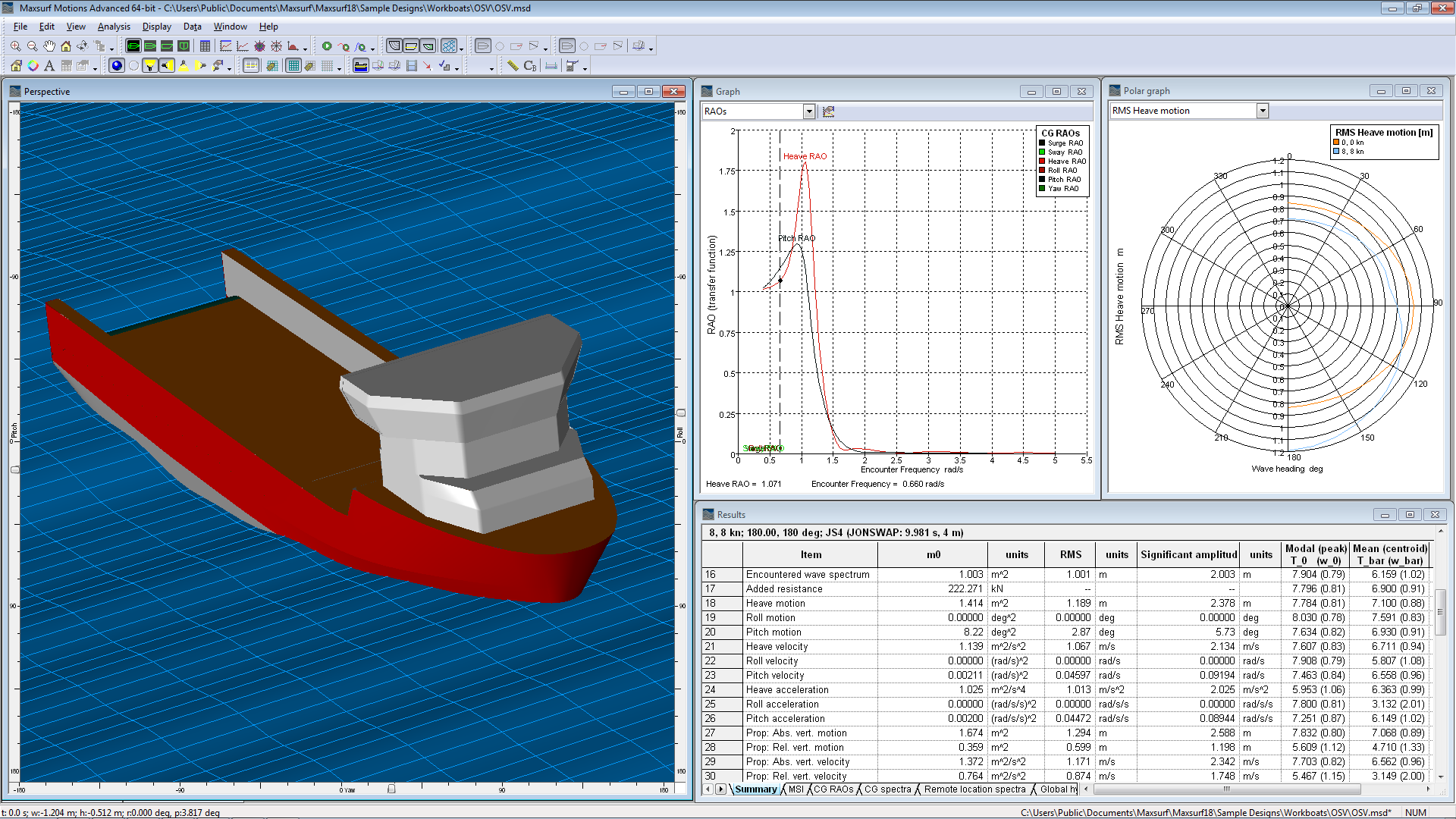Expand the animation toolbar options arrow

click(x=457, y=68)
